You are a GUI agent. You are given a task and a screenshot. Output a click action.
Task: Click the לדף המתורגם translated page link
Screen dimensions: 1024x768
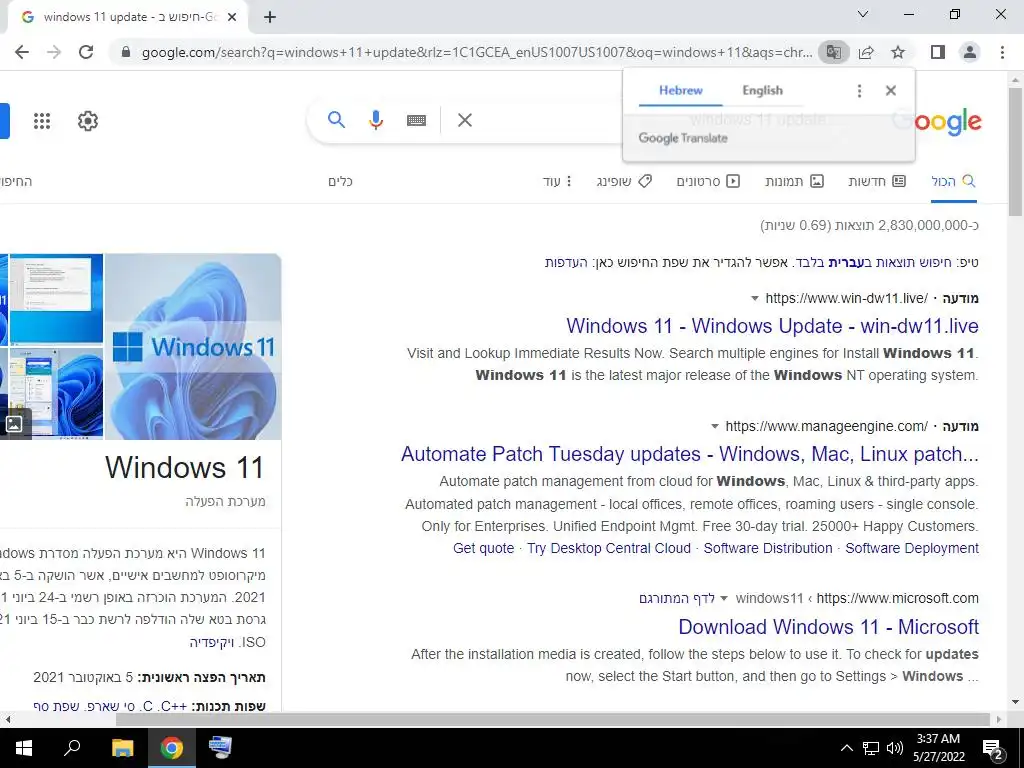tap(677, 599)
